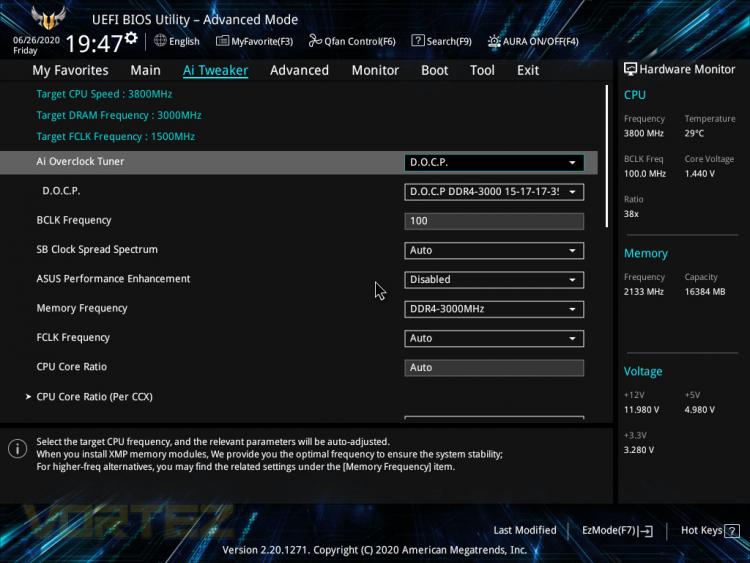750x563 pixels.
Task: Click the Hot Keys question mark icon
Action: [x=732, y=530]
